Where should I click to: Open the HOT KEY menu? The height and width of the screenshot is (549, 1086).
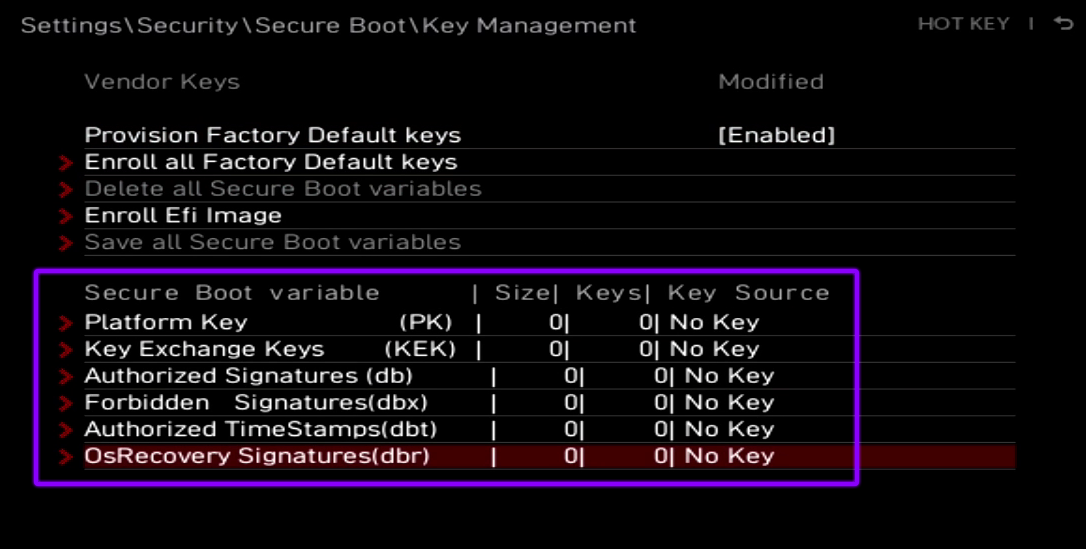pyautogui.click(x=963, y=23)
